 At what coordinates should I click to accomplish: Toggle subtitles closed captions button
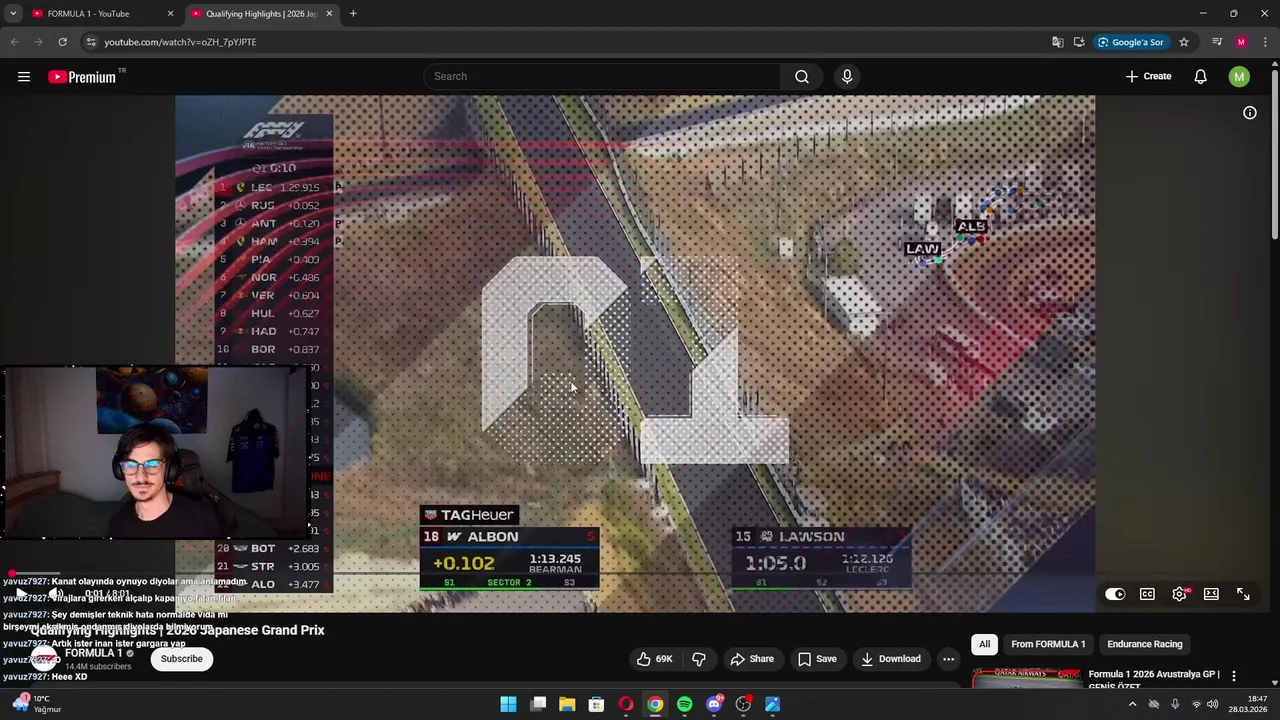pos(1147,594)
